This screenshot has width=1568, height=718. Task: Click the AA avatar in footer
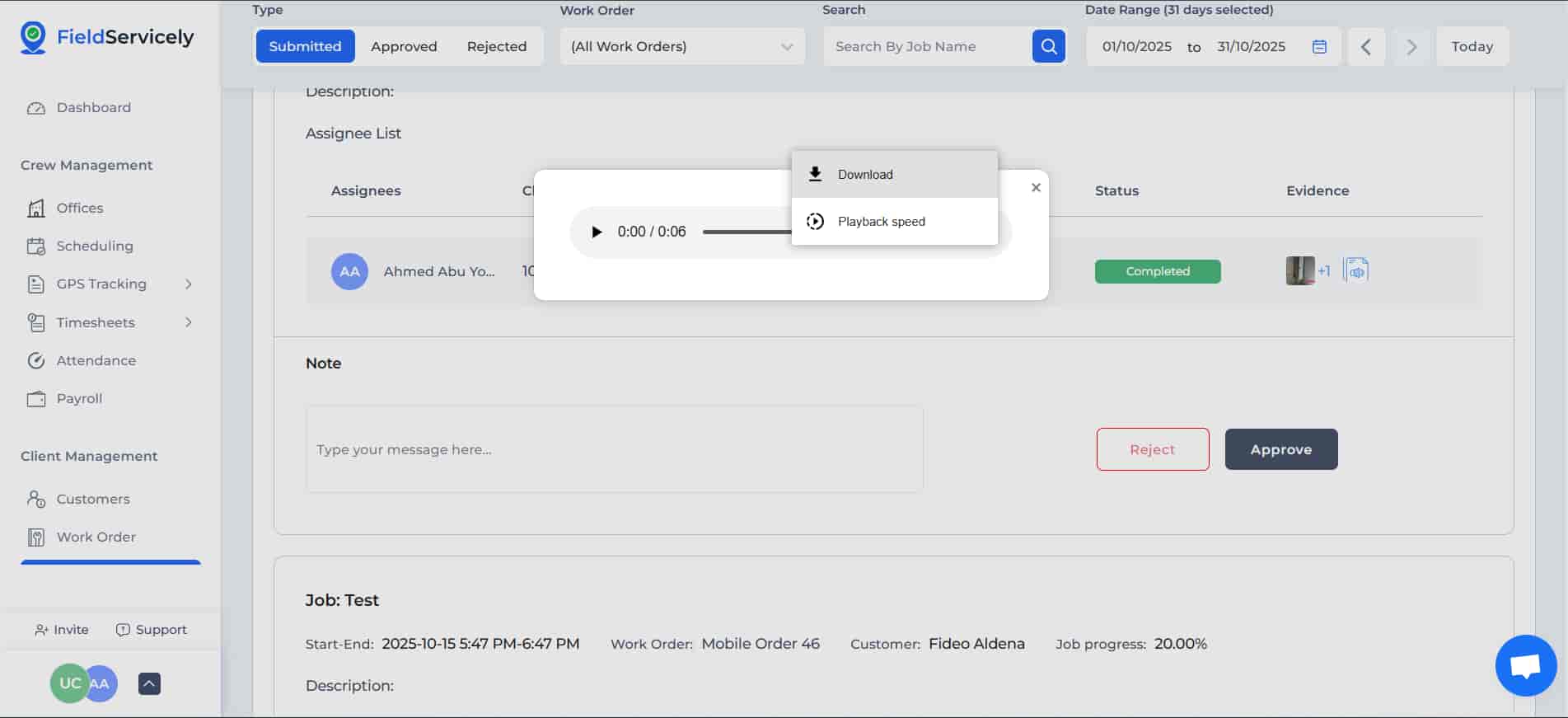tap(103, 683)
